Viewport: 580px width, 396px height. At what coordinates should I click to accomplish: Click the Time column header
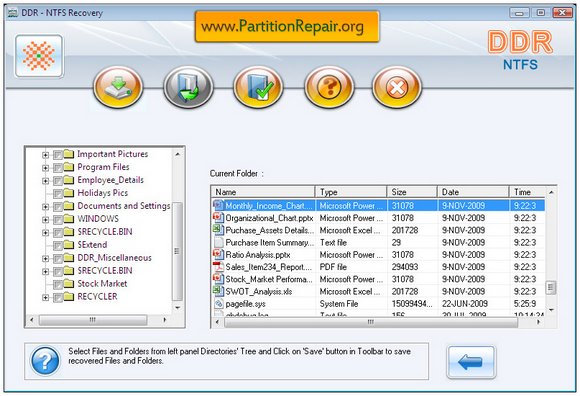(x=527, y=192)
